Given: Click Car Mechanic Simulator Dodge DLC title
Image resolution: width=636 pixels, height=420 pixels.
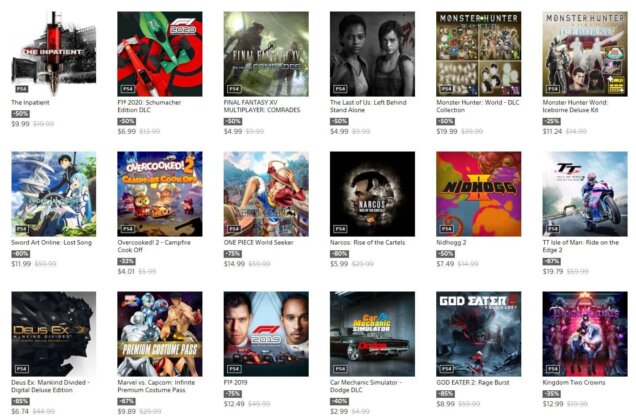Looking at the screenshot, I should pyautogui.click(x=365, y=386).
